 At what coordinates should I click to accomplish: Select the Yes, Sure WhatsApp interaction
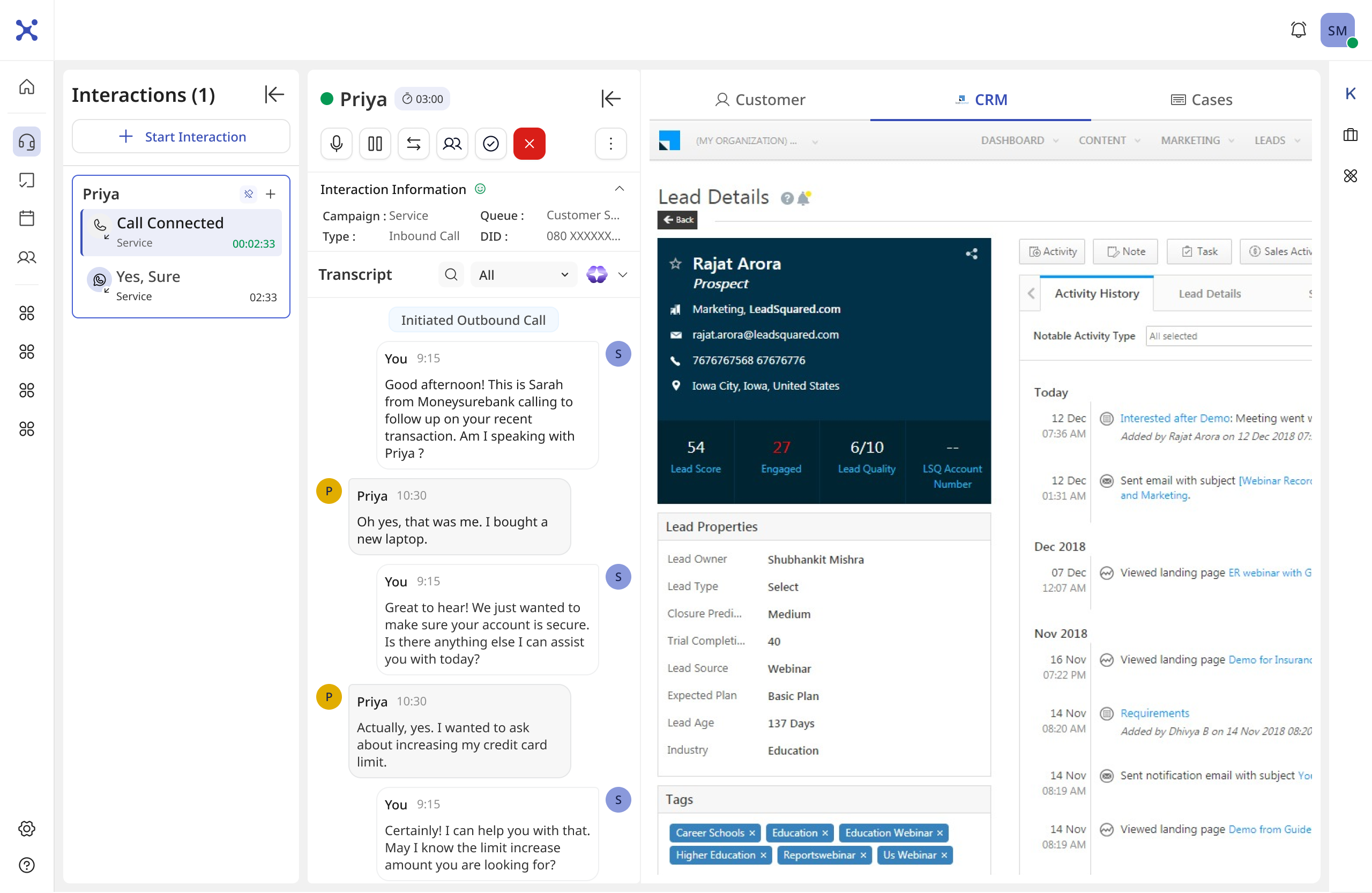coord(181,285)
